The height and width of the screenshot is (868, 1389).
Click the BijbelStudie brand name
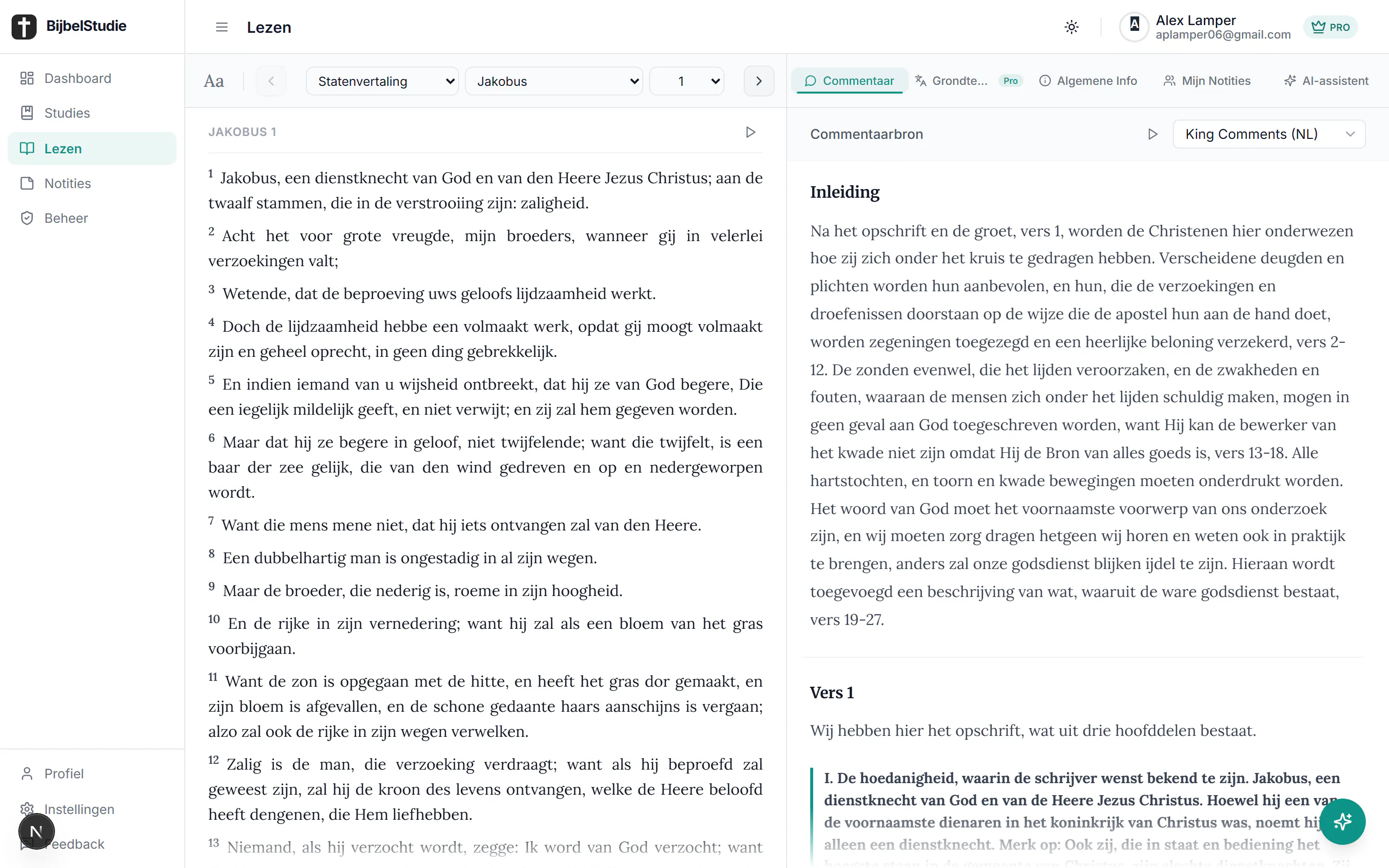(86, 27)
